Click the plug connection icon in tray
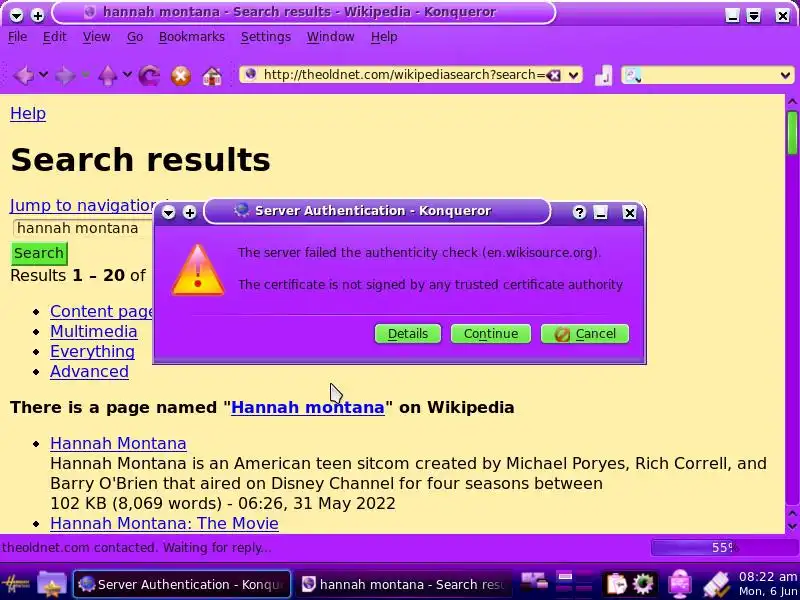 click(x=717, y=585)
